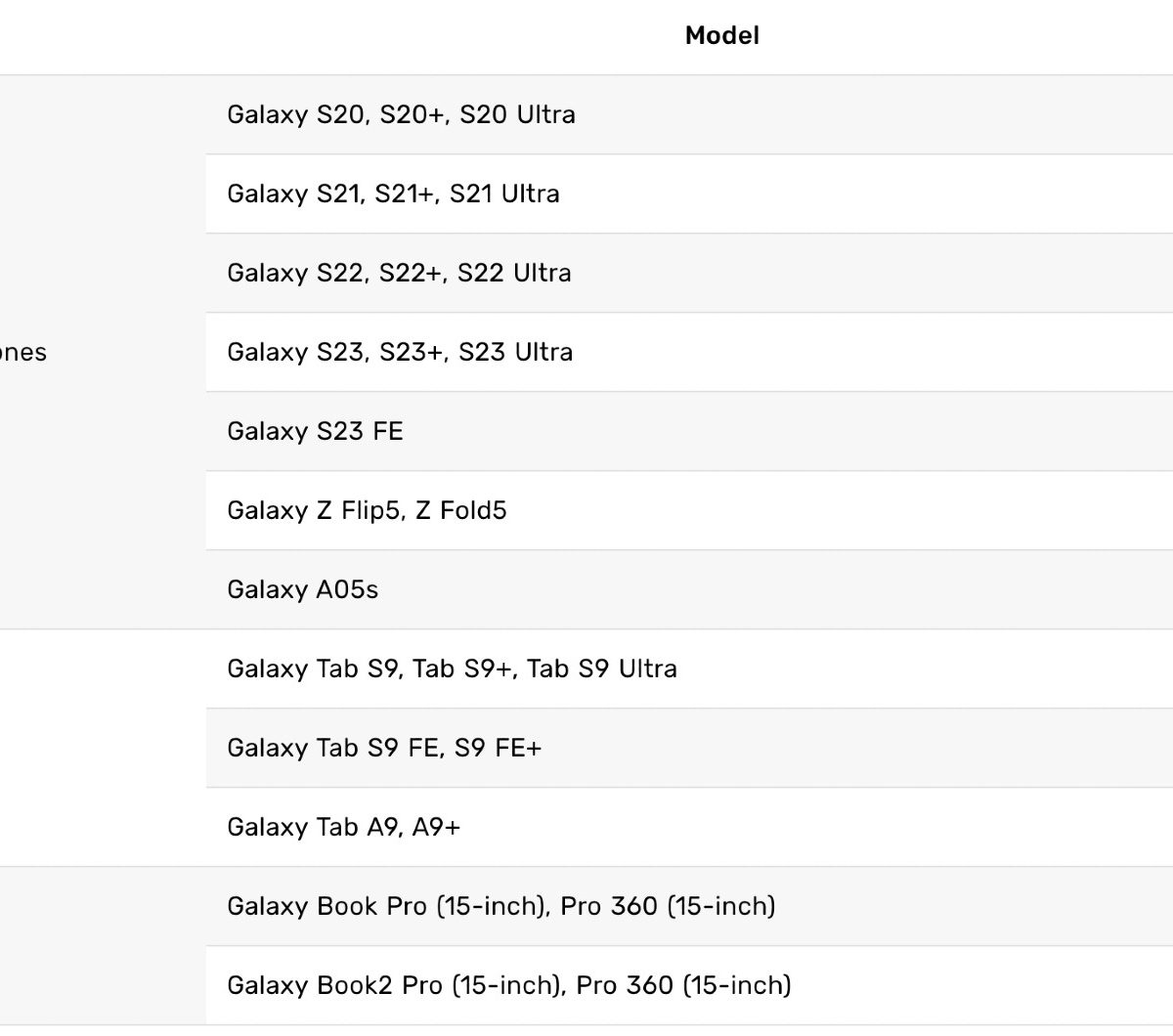Click the partially visible 'ones' category cell text
The width and height of the screenshot is (1173, 1036).
[23, 353]
